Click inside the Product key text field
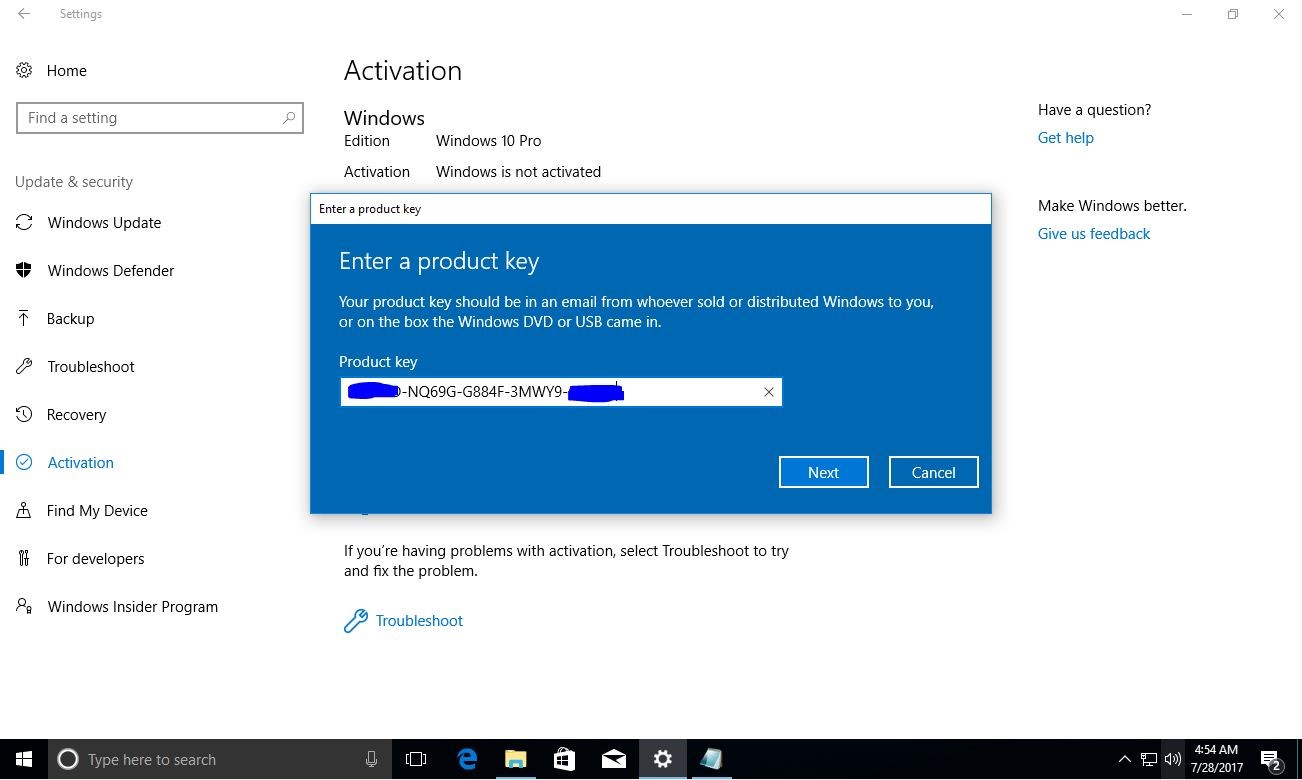This screenshot has height=780, width=1302. (560, 392)
